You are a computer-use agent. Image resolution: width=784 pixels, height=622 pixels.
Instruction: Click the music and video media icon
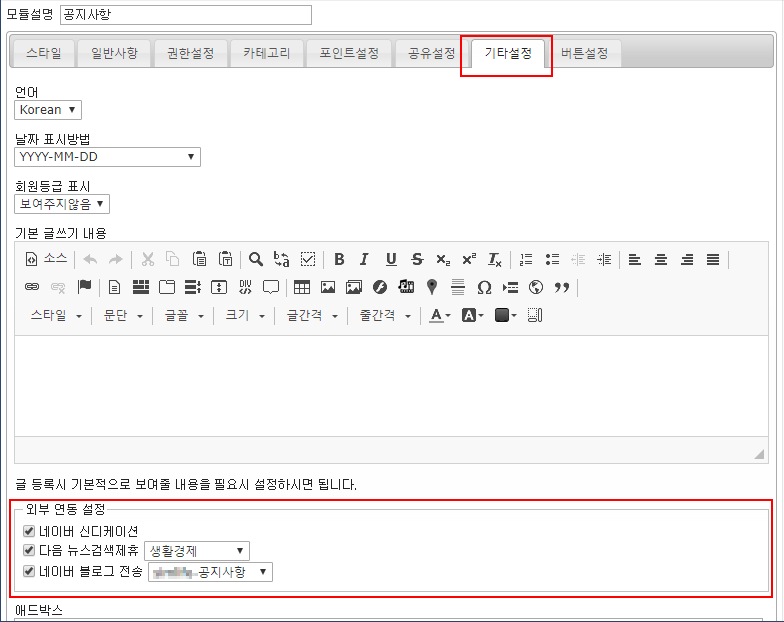coord(406,286)
